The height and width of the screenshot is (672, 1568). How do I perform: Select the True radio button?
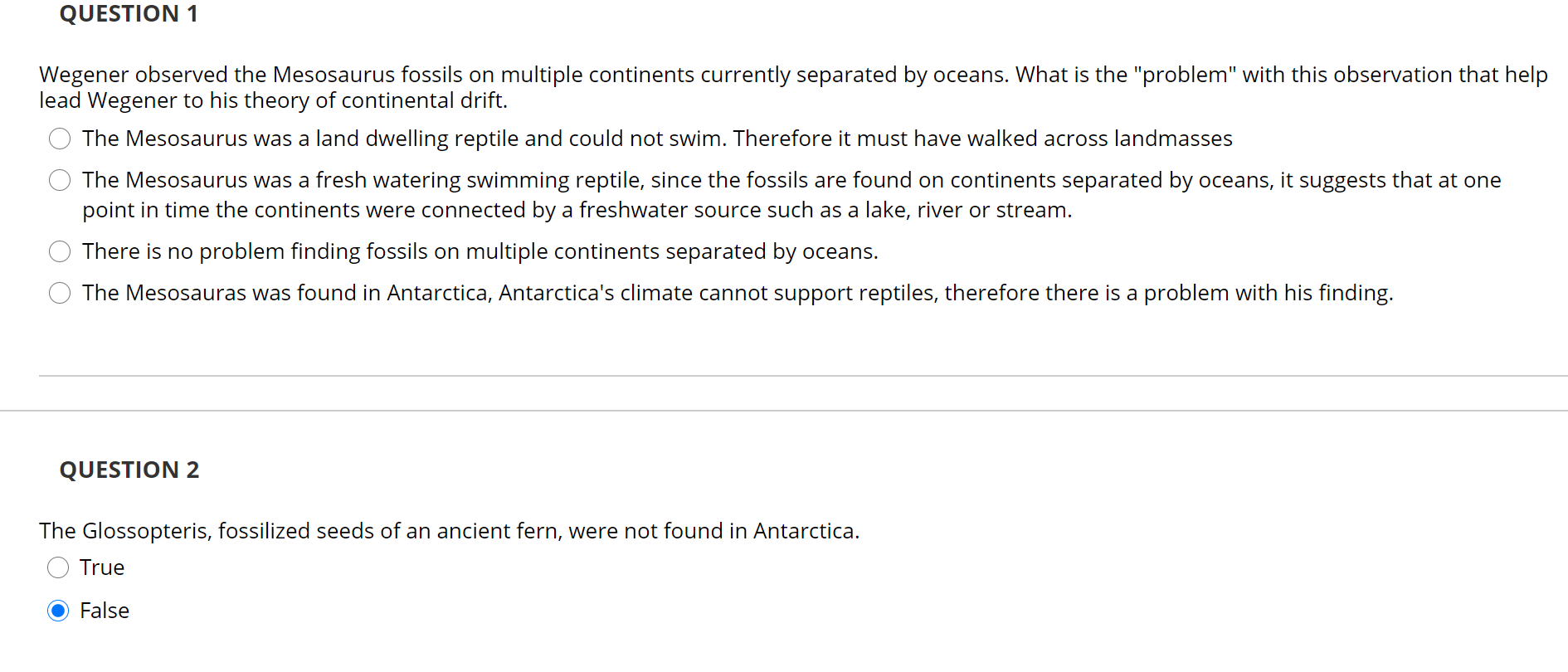58,567
